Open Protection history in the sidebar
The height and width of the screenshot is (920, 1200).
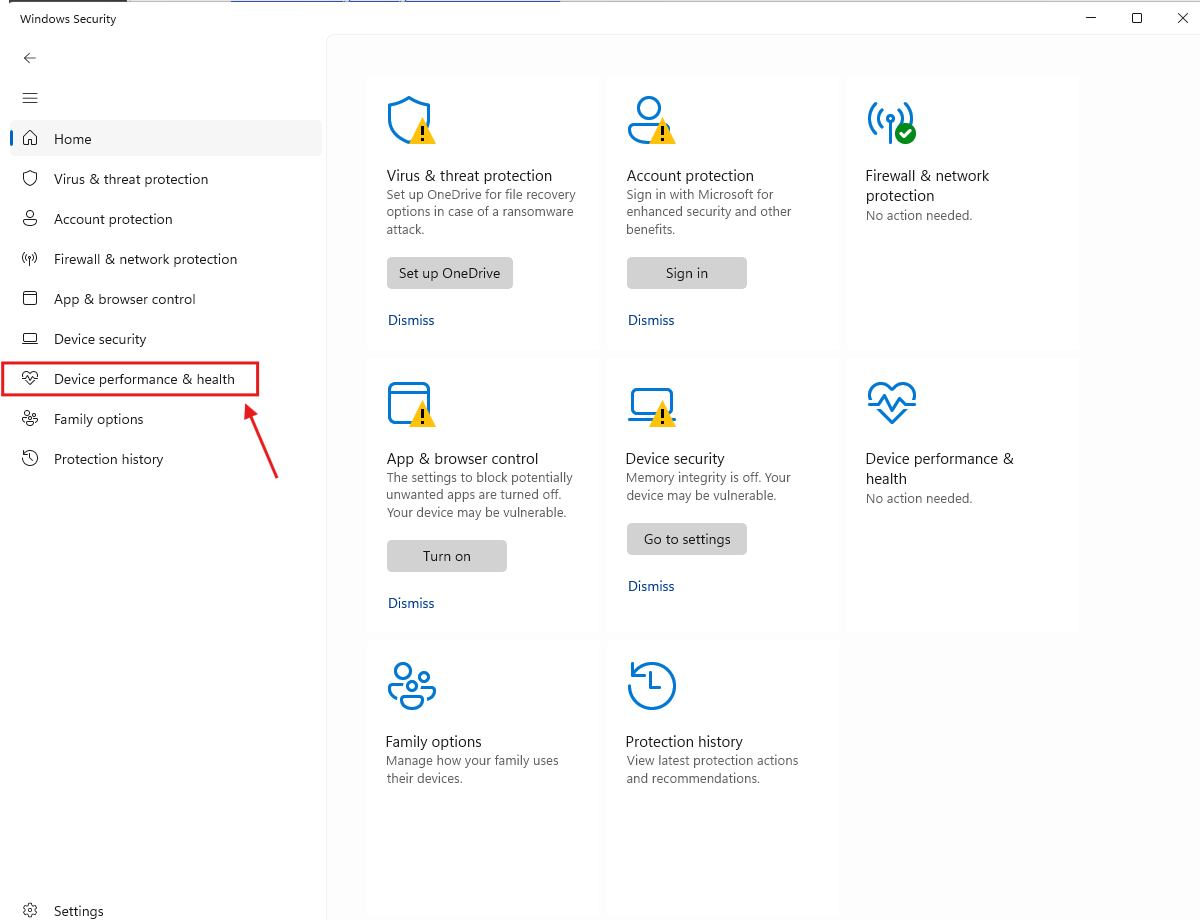pos(108,459)
